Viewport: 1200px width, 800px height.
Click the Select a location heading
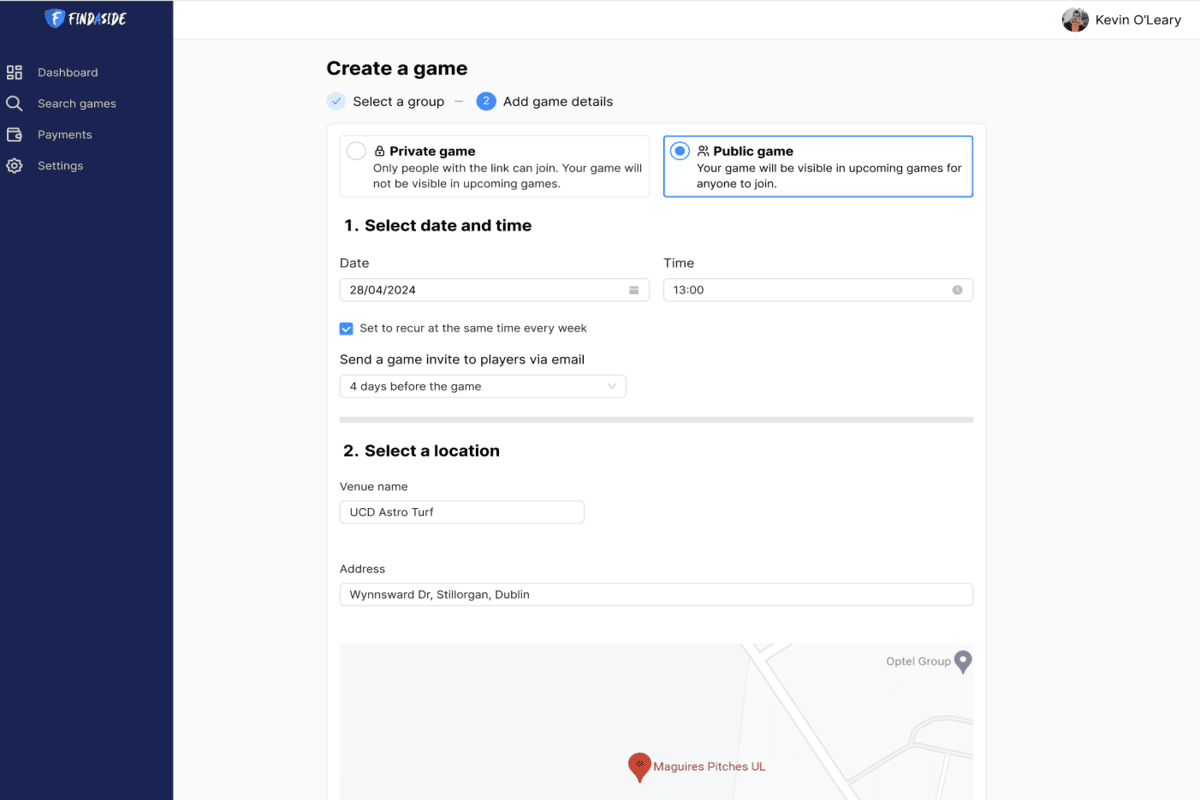tap(421, 451)
